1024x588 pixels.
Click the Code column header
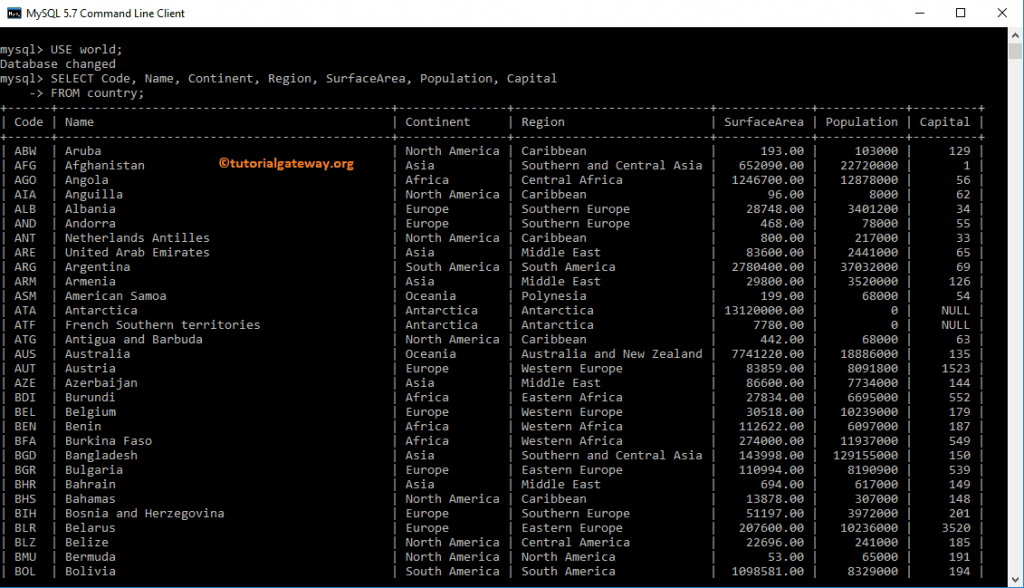pyautogui.click(x=29, y=122)
